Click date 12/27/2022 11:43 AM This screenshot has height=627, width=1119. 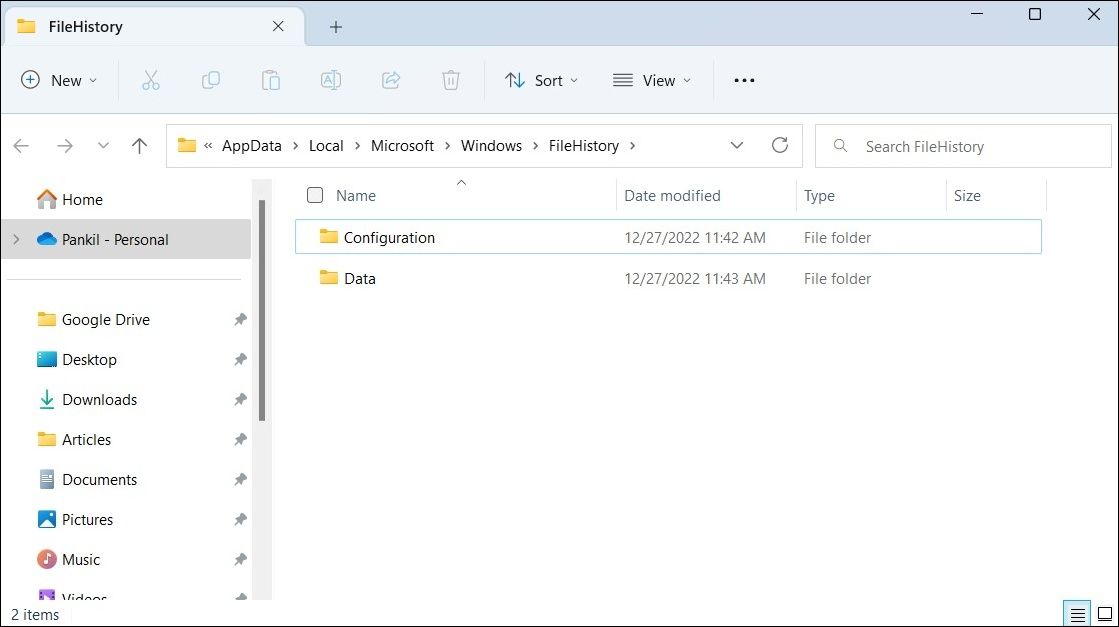coord(694,279)
